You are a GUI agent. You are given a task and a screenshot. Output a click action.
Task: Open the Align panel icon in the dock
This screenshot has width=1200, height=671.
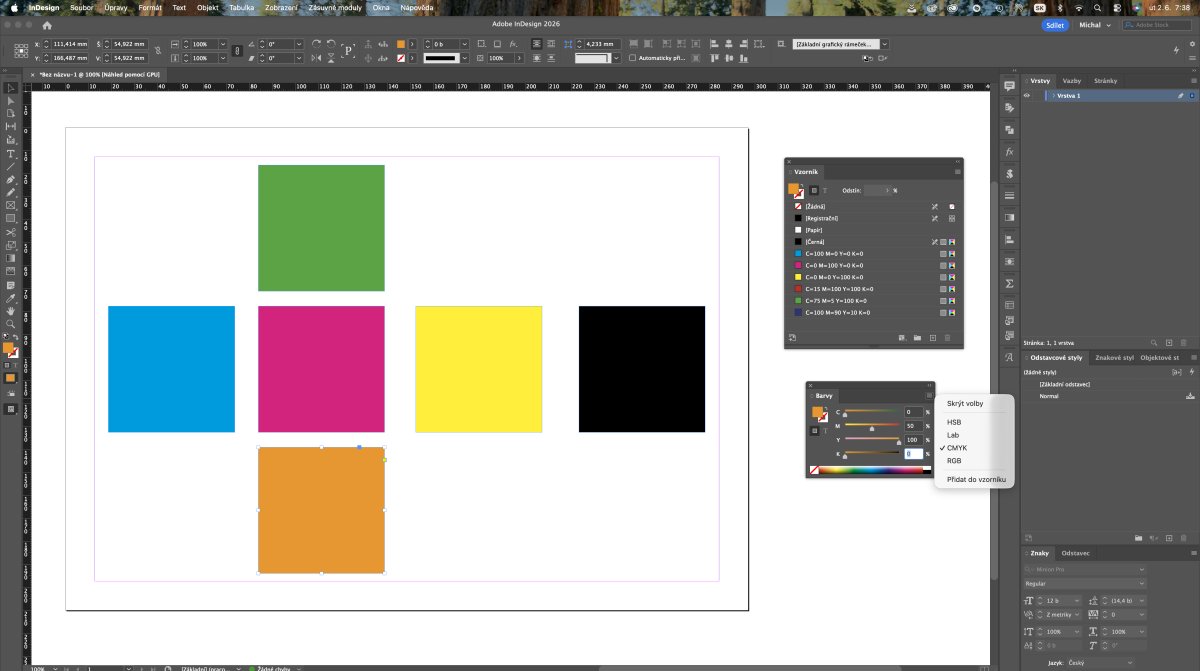pyautogui.click(x=1009, y=238)
